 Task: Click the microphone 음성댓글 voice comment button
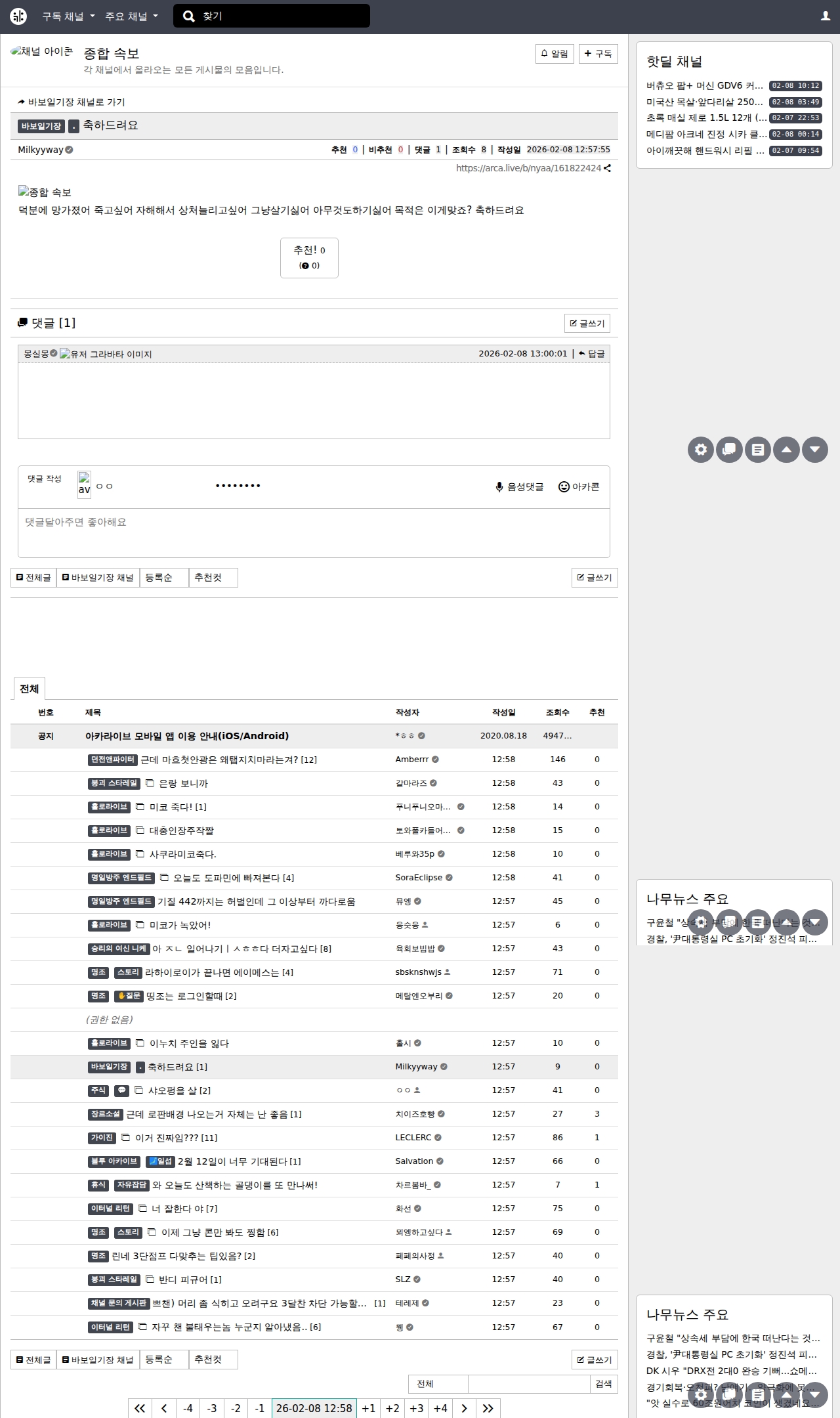click(x=519, y=487)
